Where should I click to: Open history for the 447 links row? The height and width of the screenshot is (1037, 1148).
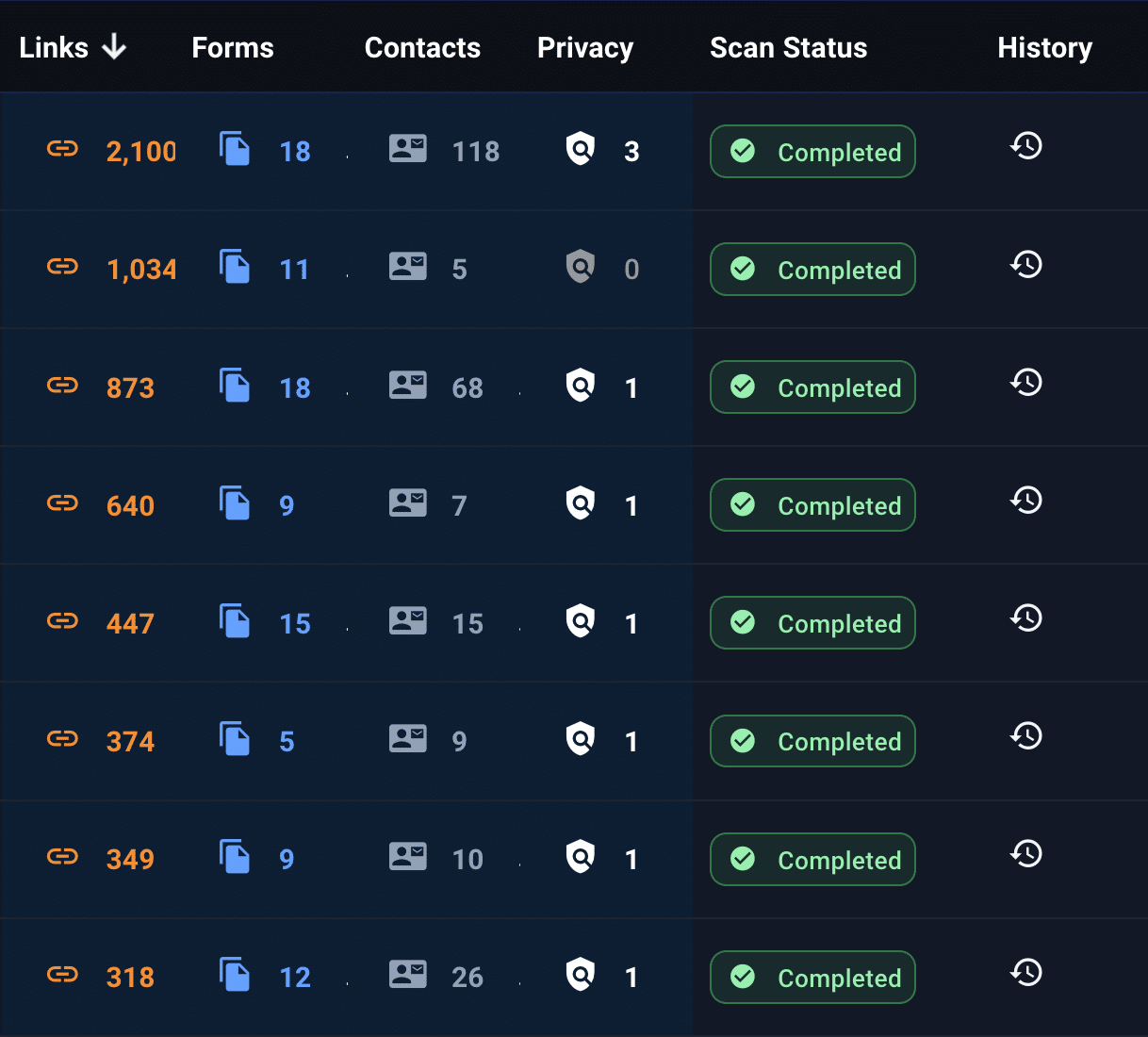pyautogui.click(x=1026, y=617)
